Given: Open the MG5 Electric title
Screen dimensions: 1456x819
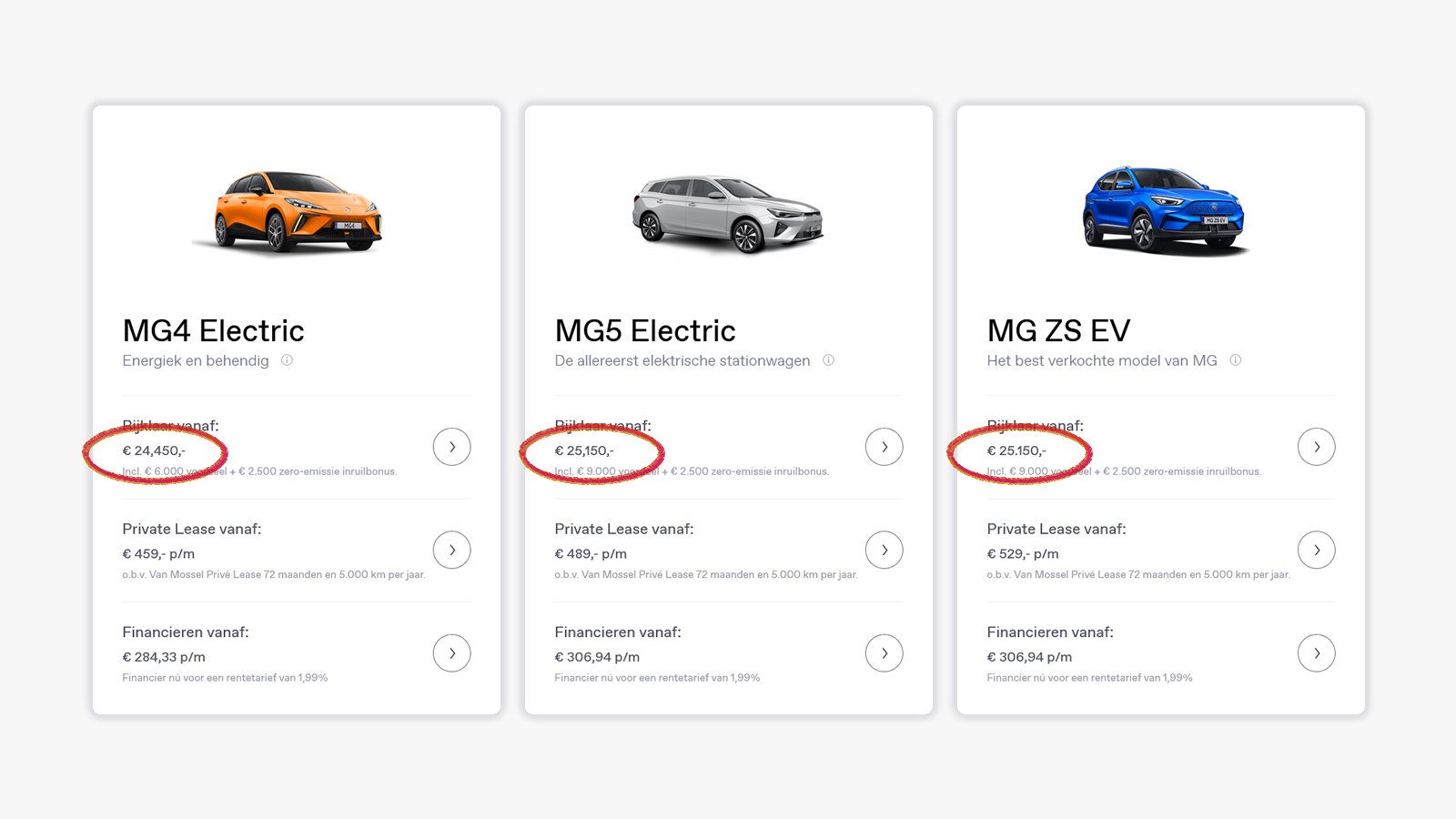Looking at the screenshot, I should pyautogui.click(x=645, y=330).
